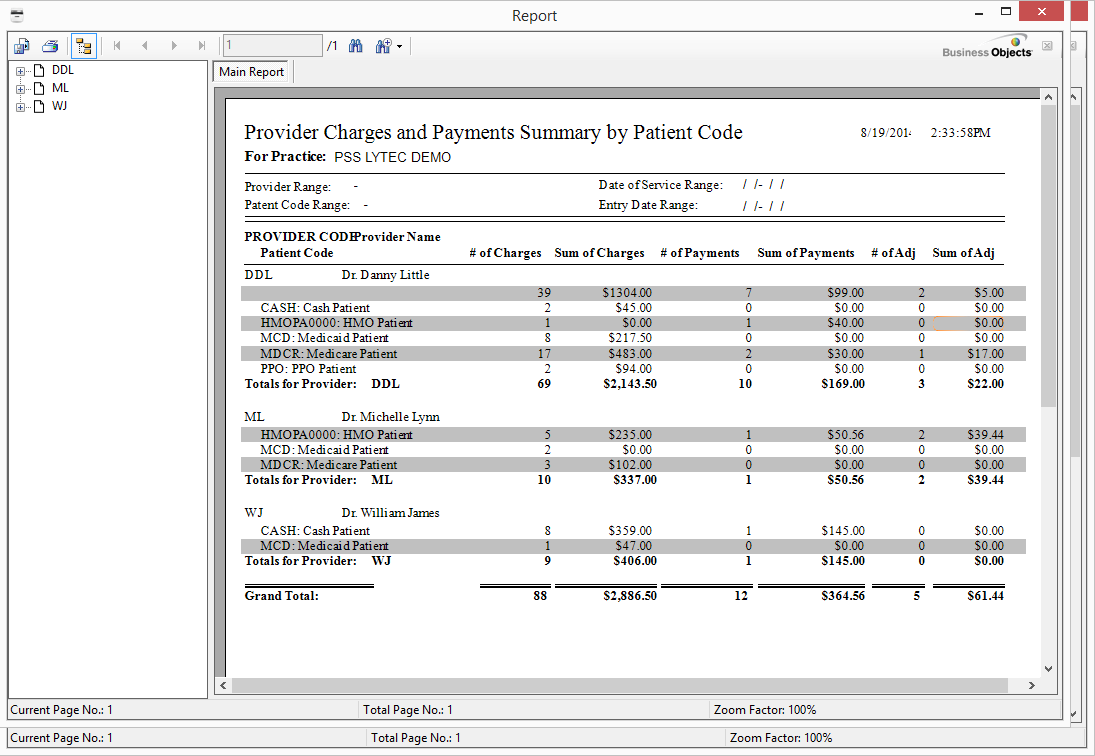Viewport: 1095px width, 756px height.
Task: Click the '# of Payments' column header
Action: click(700, 253)
